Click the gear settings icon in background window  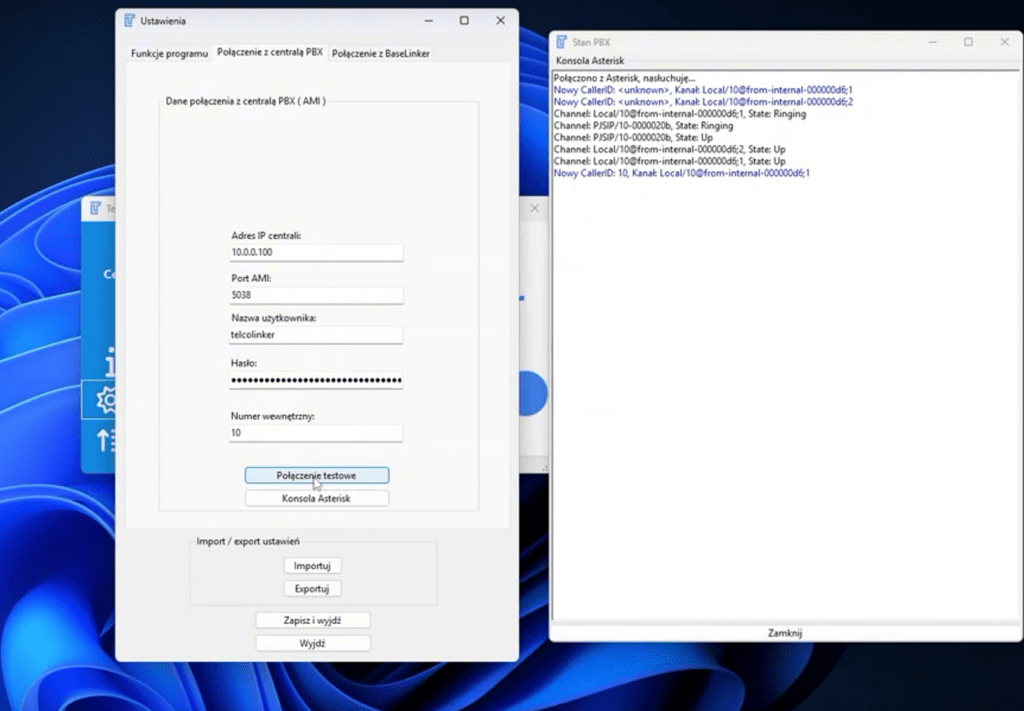103,401
